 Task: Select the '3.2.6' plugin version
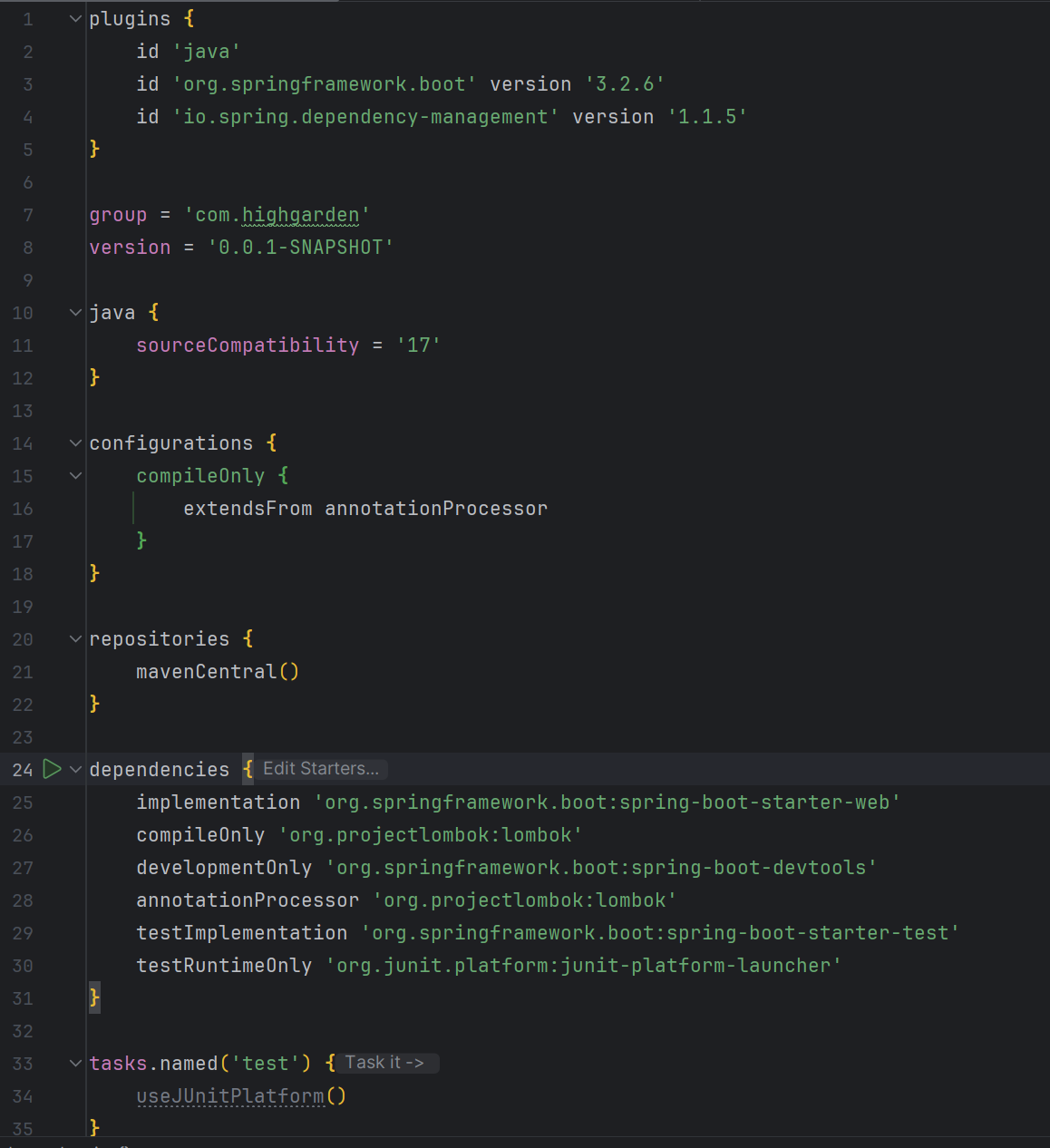(626, 84)
